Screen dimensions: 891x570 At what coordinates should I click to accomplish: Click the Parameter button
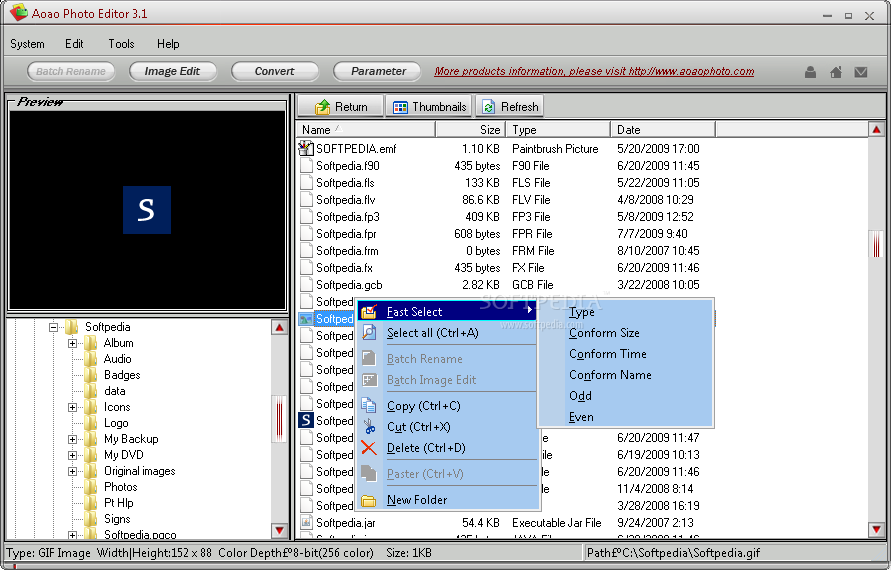(x=377, y=71)
